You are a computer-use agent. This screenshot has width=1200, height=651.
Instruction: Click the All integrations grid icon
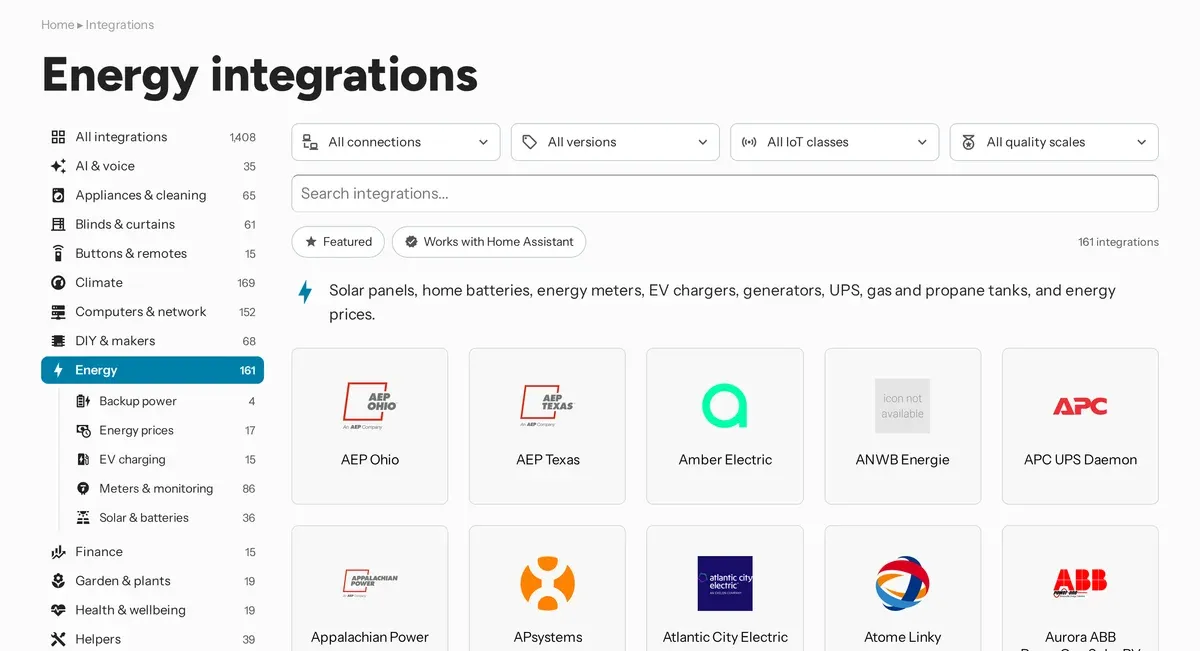[x=58, y=137]
